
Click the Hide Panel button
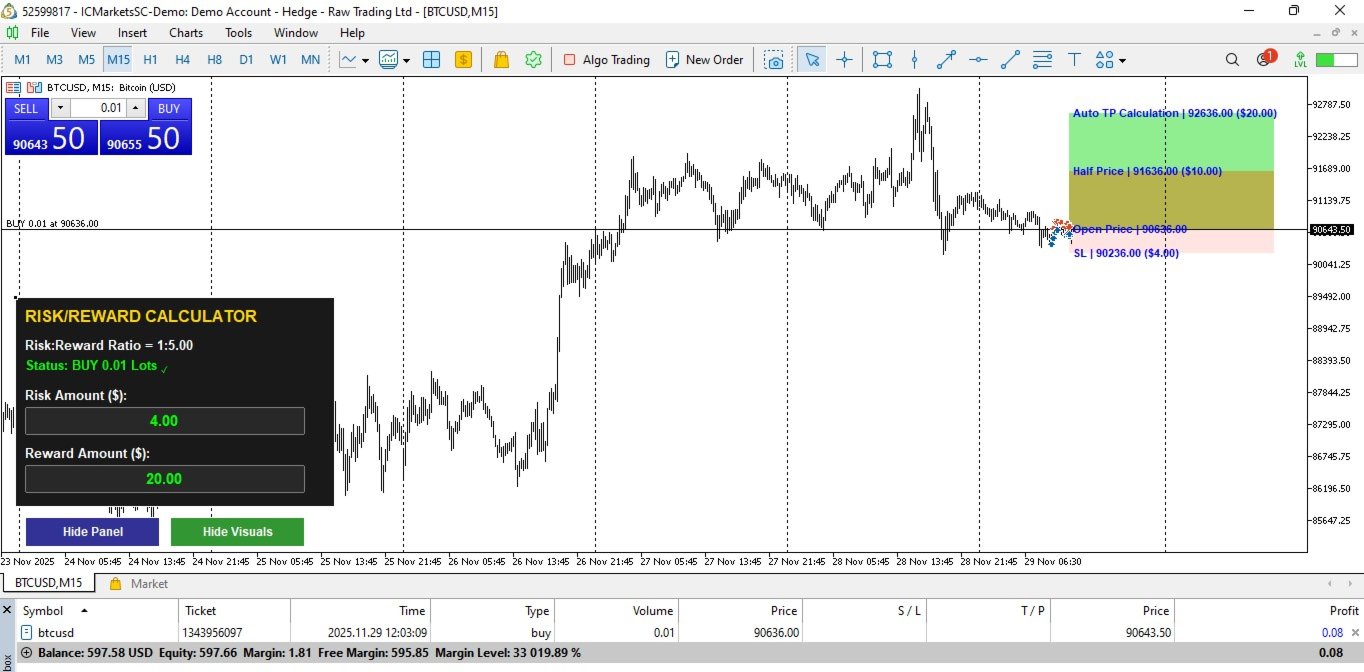92,532
